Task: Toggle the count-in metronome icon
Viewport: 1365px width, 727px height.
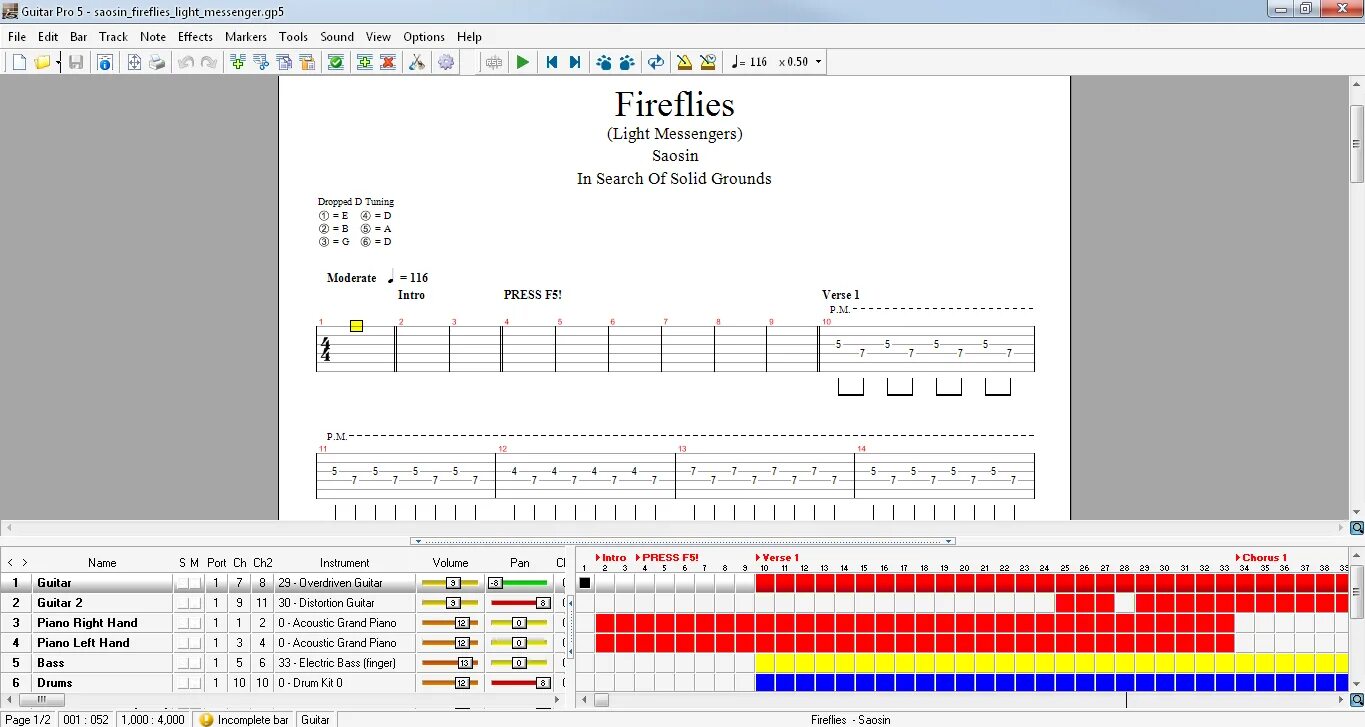Action: 708,62
